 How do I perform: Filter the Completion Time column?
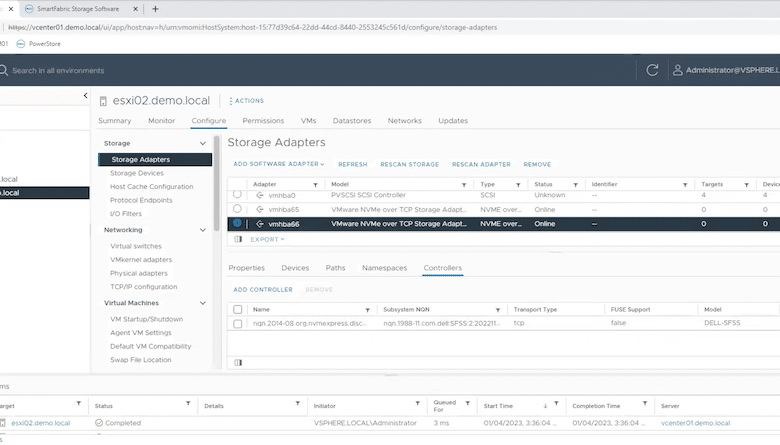pyautogui.click(x=645, y=403)
